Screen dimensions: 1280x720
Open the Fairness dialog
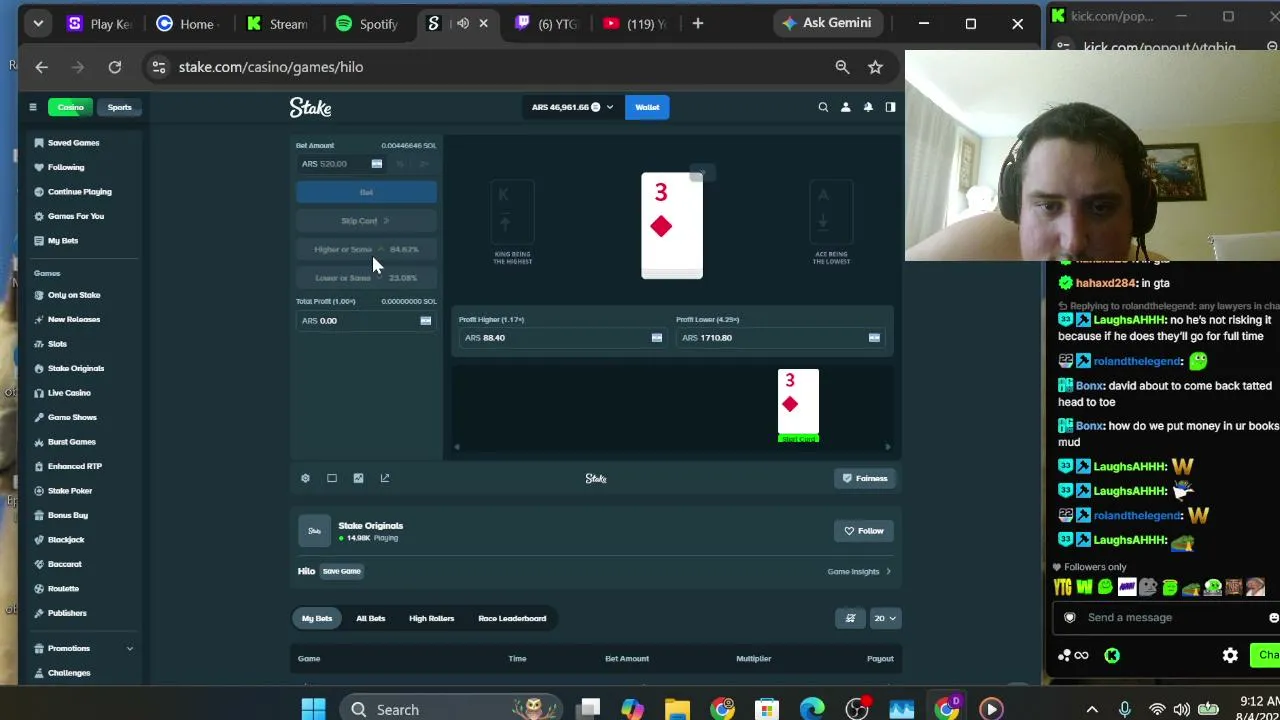tap(865, 478)
